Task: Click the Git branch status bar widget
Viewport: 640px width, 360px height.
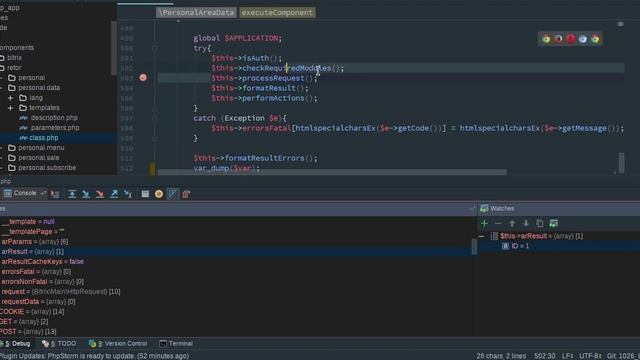Action: tap(623, 356)
